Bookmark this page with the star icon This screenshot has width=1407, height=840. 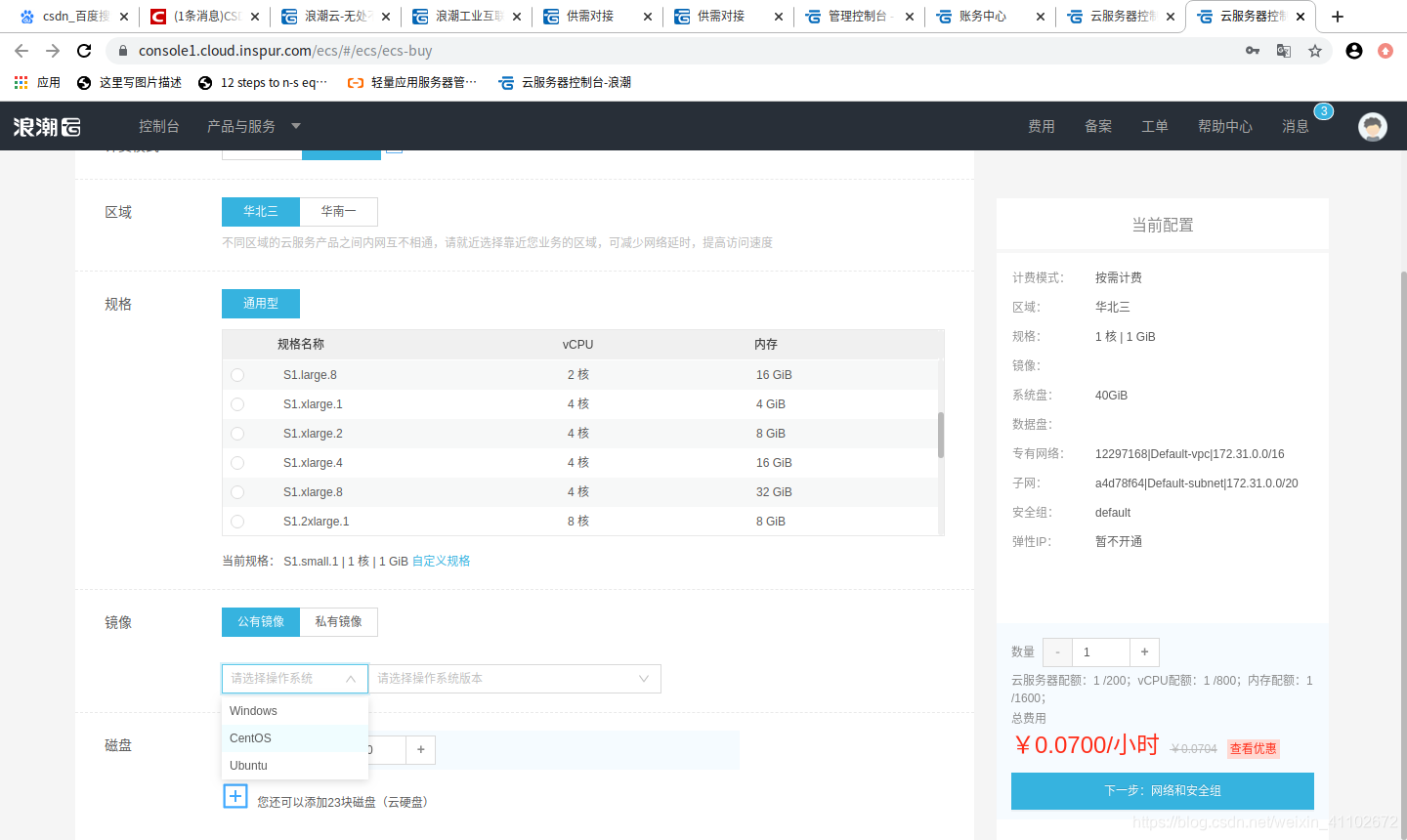click(x=1315, y=51)
